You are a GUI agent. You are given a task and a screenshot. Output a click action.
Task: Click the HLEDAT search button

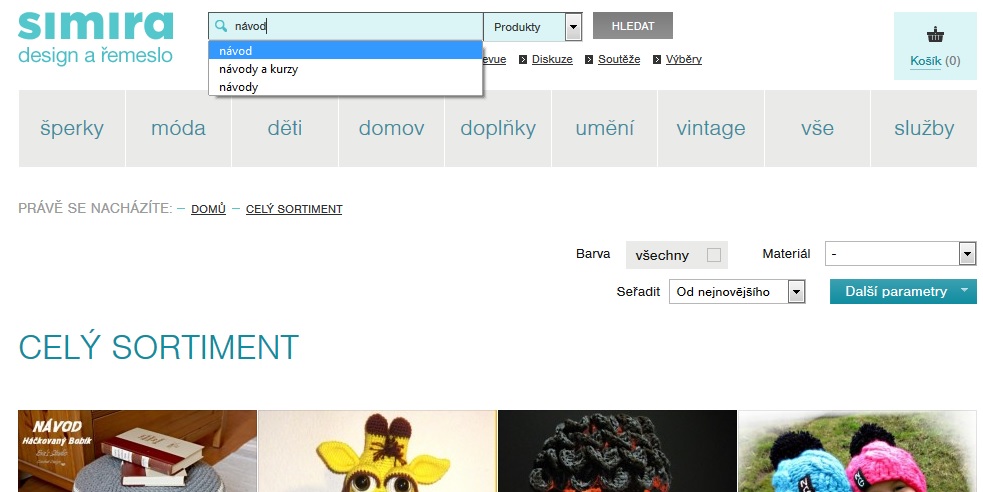pyautogui.click(x=633, y=26)
